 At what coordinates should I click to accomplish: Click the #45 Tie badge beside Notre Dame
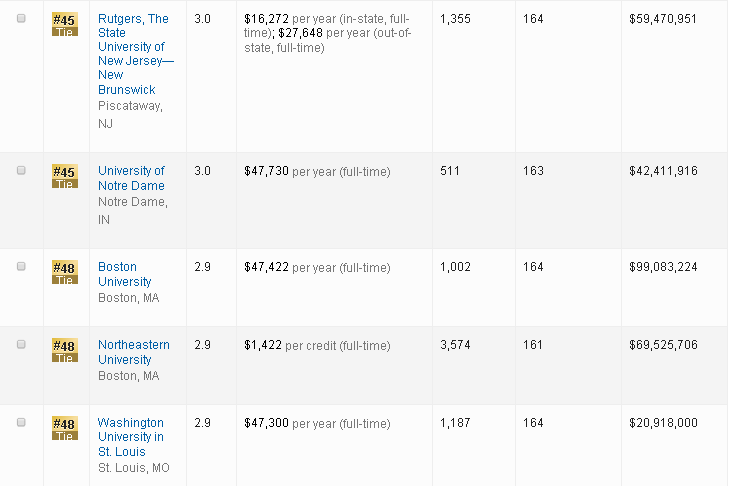[64, 176]
